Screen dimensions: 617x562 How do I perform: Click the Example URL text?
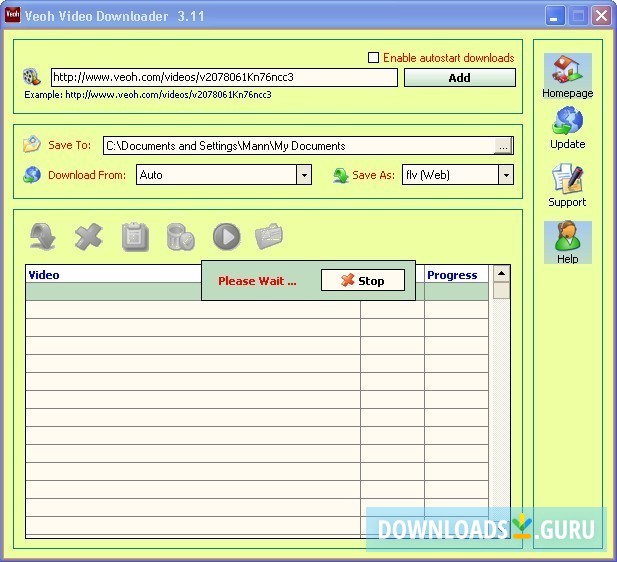coord(148,95)
